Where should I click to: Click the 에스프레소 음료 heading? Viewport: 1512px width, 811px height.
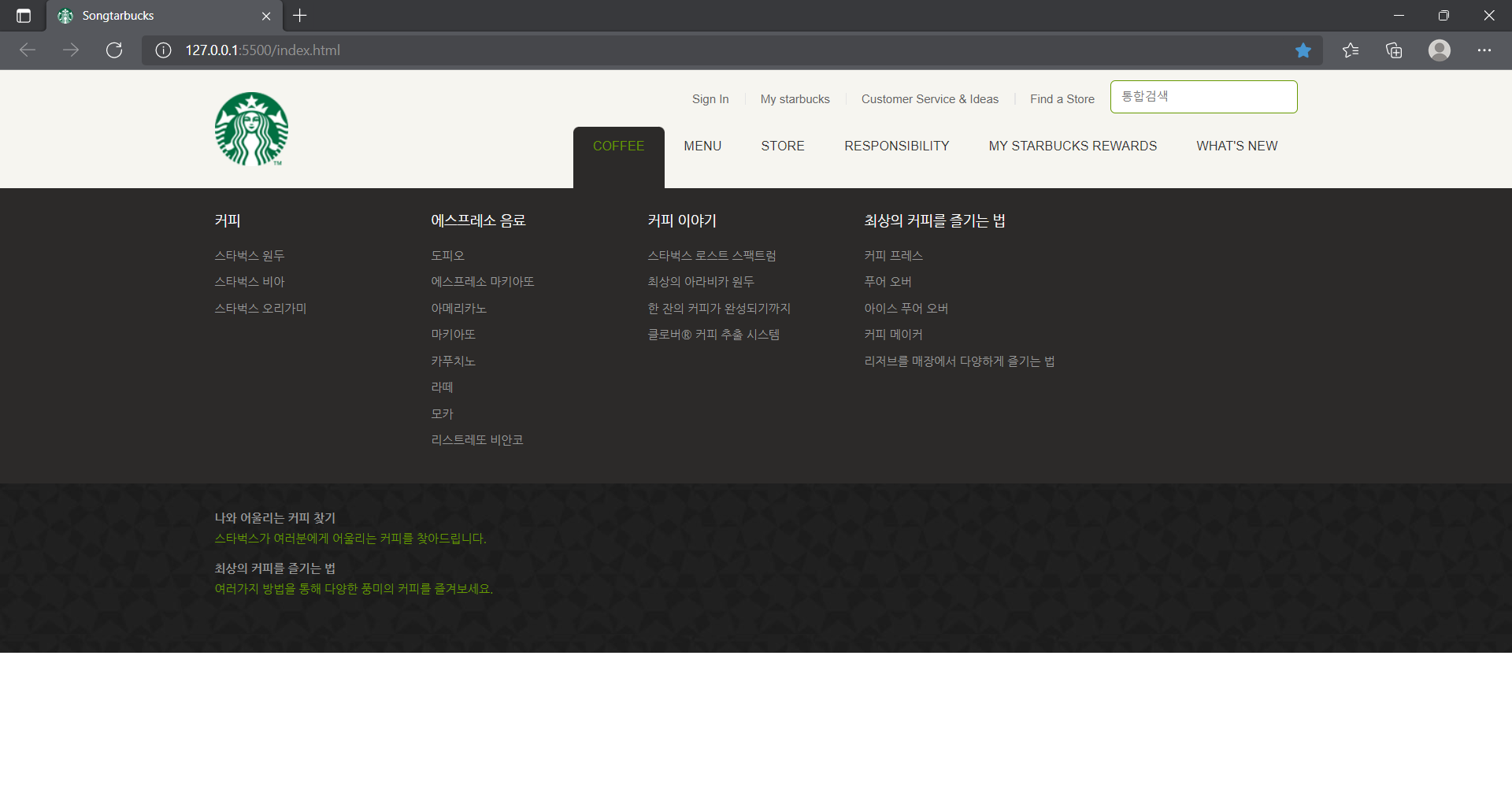point(479,221)
